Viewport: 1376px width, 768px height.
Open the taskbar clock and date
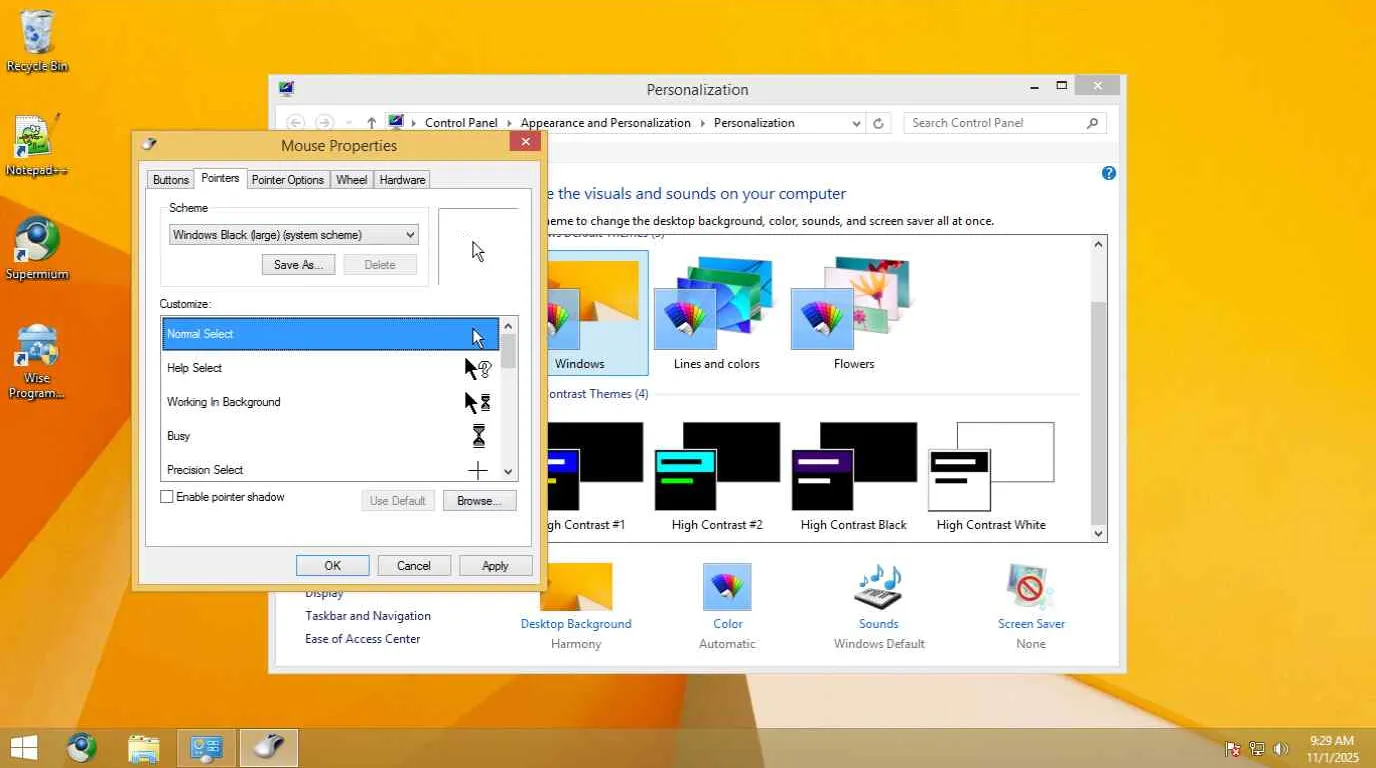click(x=1332, y=749)
